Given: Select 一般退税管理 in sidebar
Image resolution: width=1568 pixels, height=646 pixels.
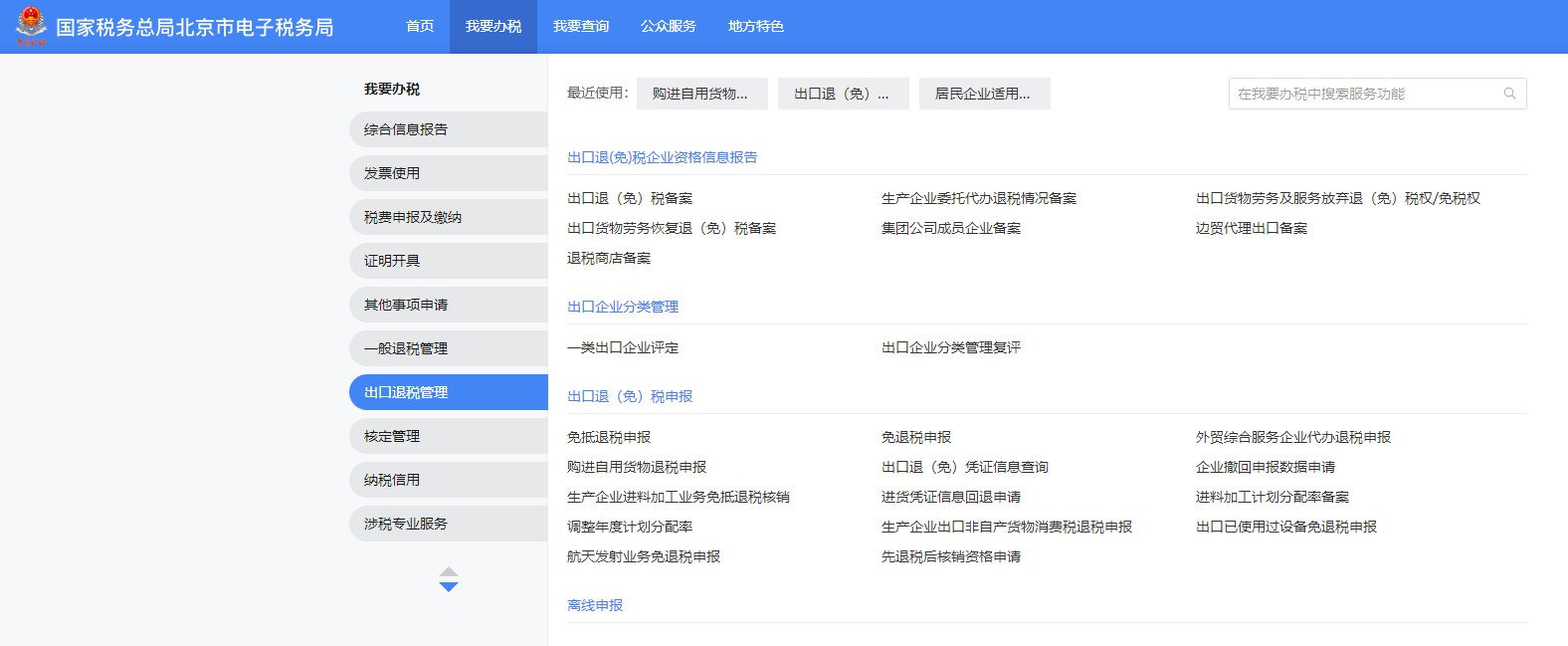Looking at the screenshot, I should click(449, 348).
